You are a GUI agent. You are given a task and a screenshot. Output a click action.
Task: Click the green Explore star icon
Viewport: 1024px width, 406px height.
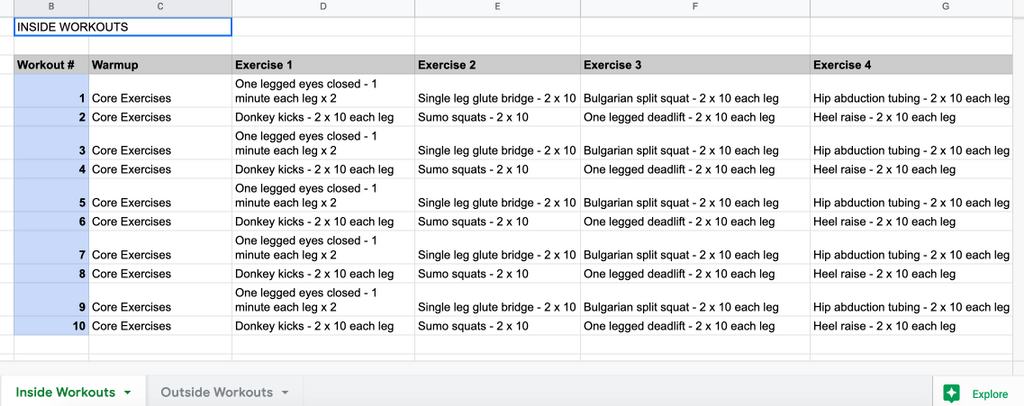[951, 394]
